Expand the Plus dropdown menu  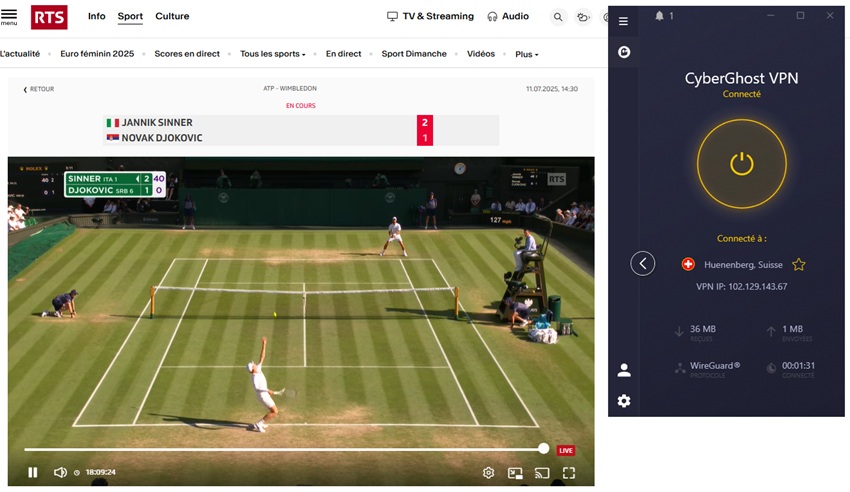(x=526, y=54)
